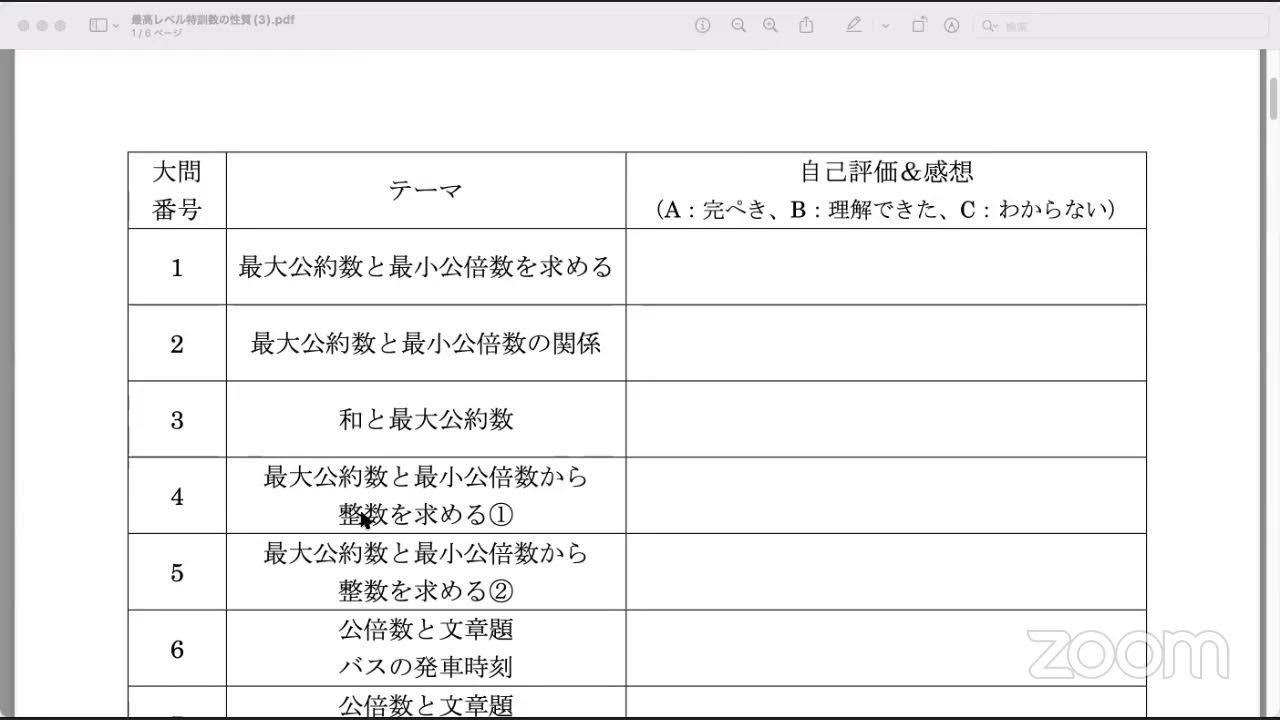This screenshot has height=720, width=1280.
Task: Click '整数を求める①' in row 4
Action: (426, 515)
